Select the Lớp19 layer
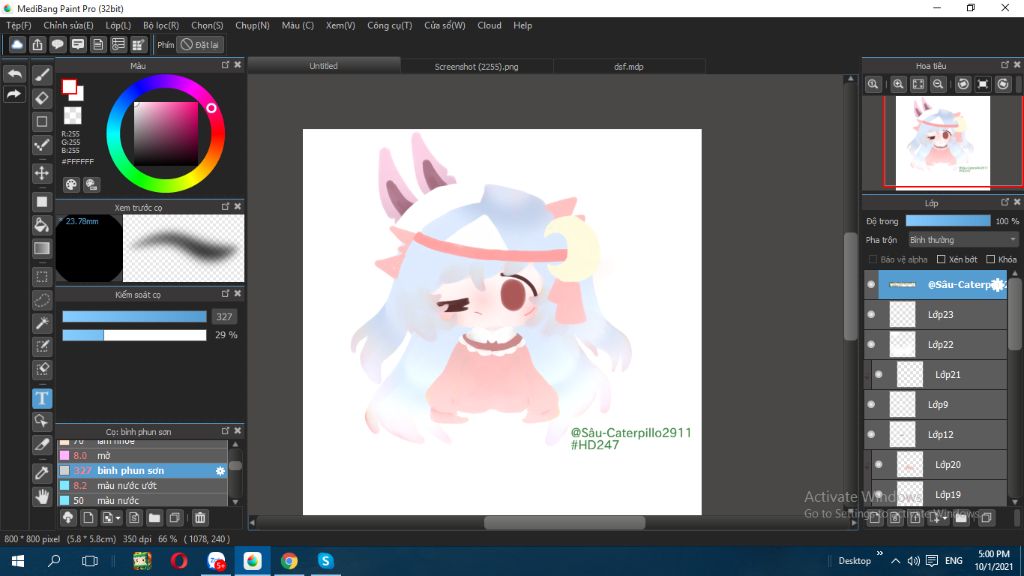This screenshot has width=1024, height=576. tap(942, 494)
